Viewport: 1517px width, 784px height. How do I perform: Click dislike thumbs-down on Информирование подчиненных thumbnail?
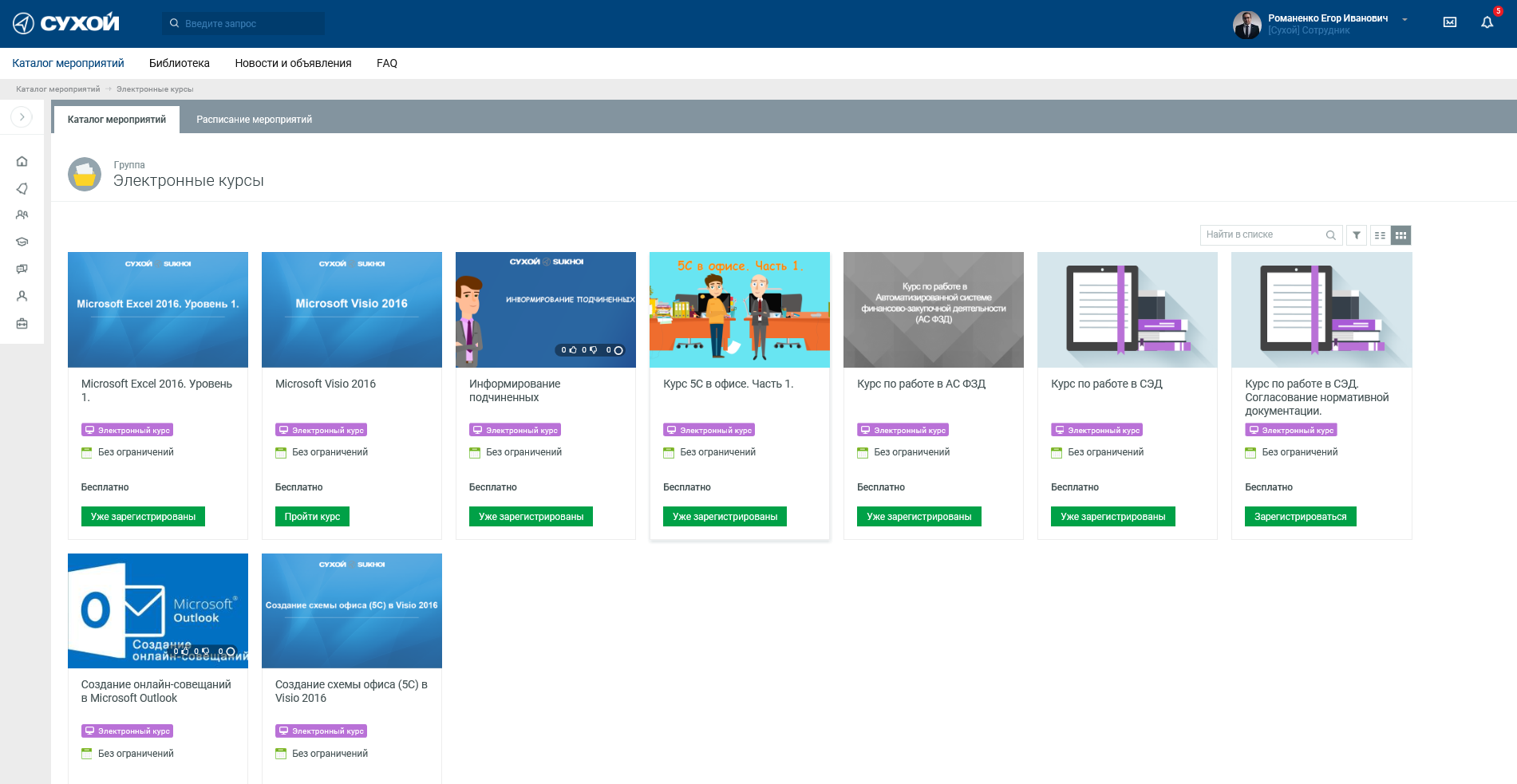click(593, 350)
